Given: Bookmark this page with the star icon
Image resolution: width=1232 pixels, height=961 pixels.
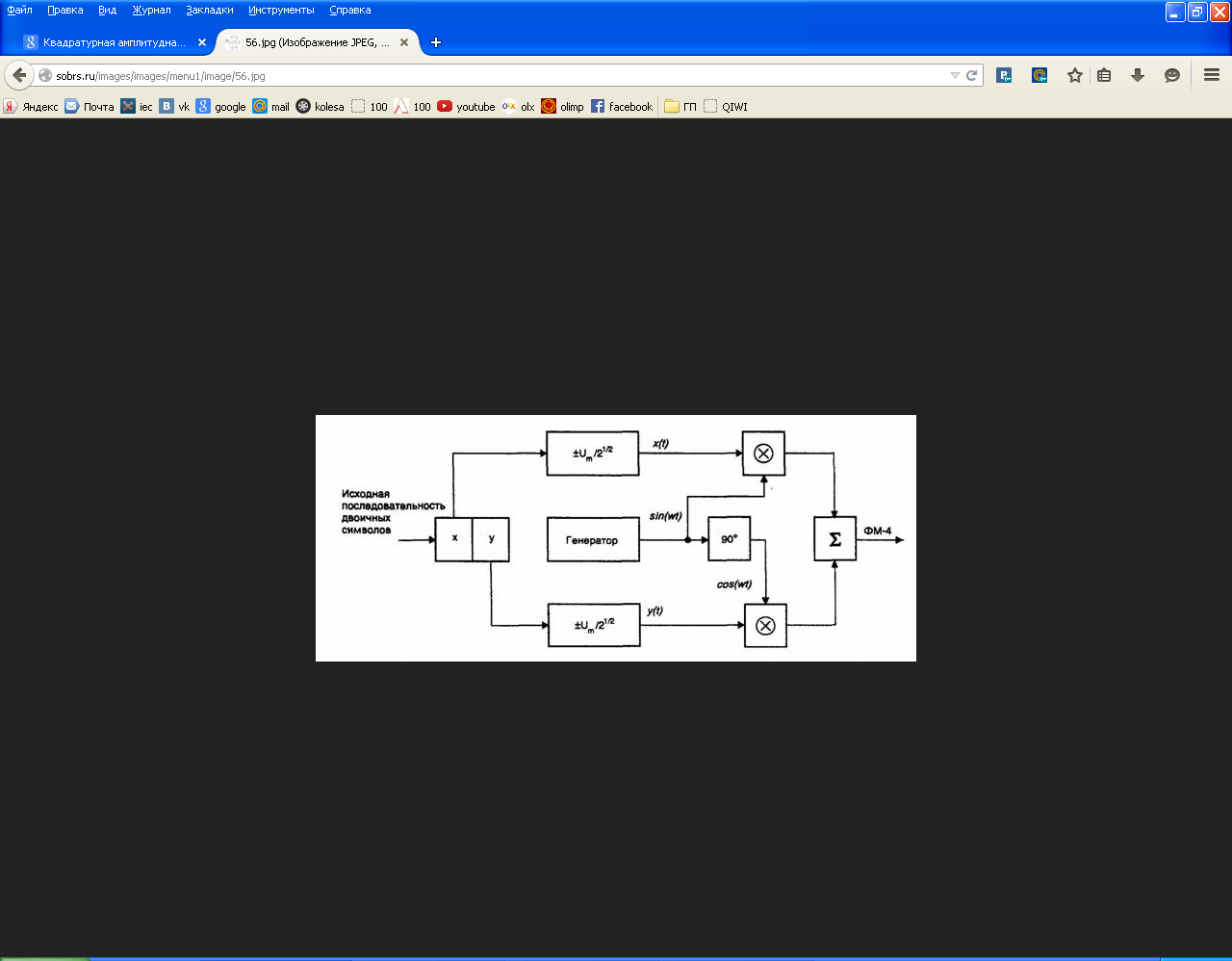Looking at the screenshot, I should coord(1075,75).
